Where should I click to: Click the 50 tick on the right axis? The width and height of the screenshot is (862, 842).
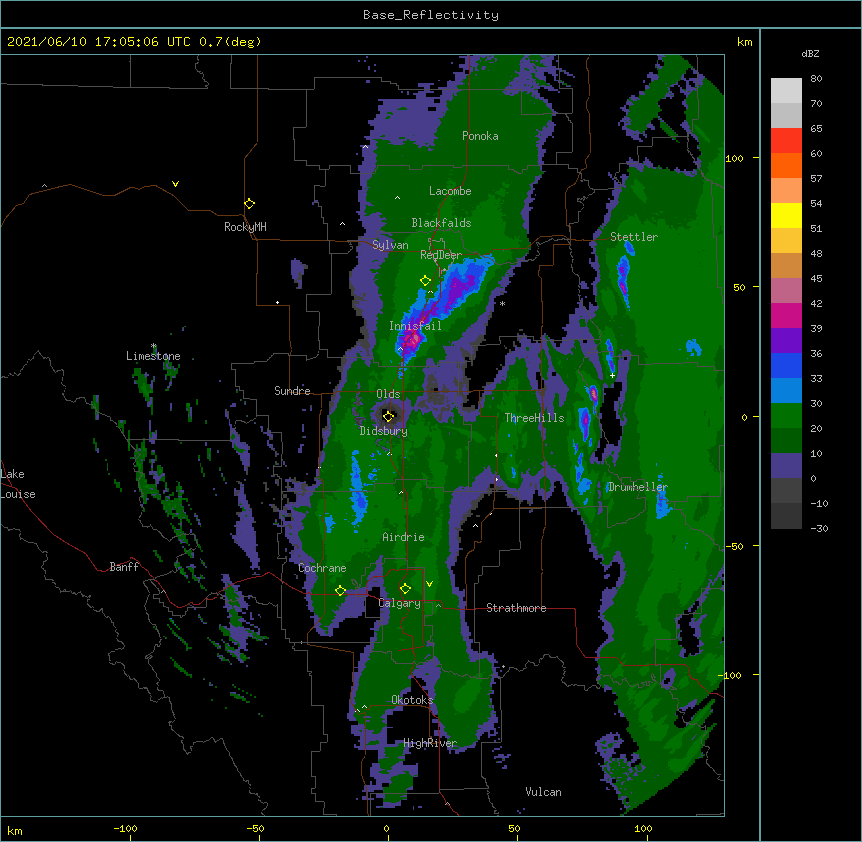pos(739,287)
